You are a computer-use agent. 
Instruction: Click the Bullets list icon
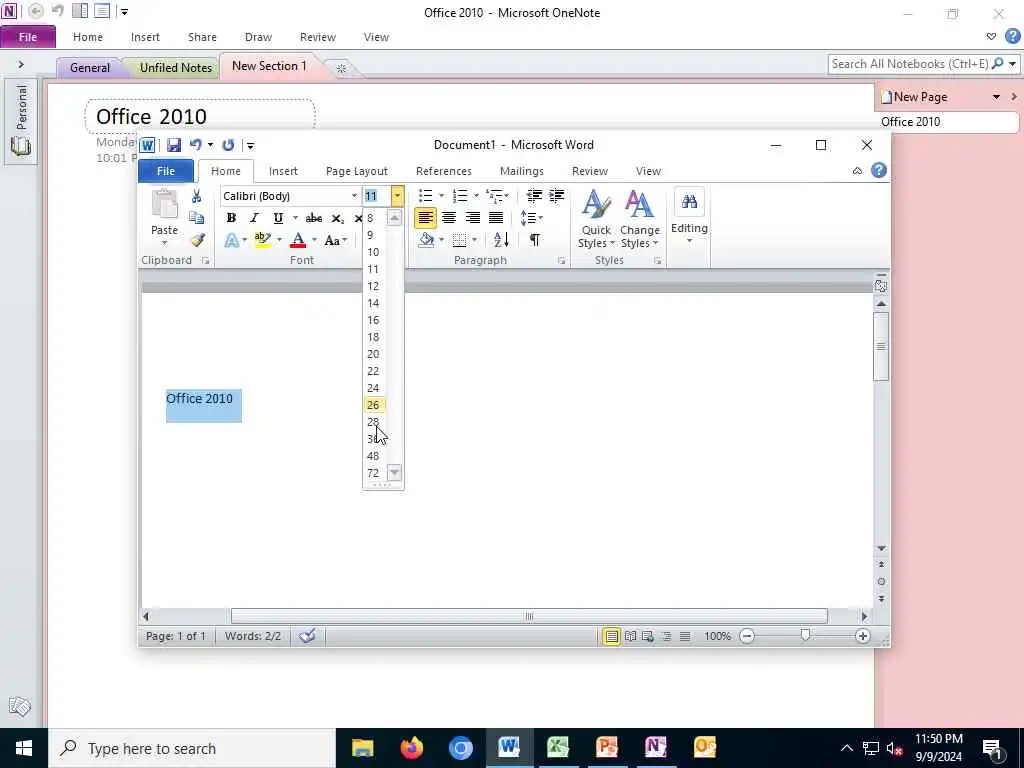click(426, 196)
